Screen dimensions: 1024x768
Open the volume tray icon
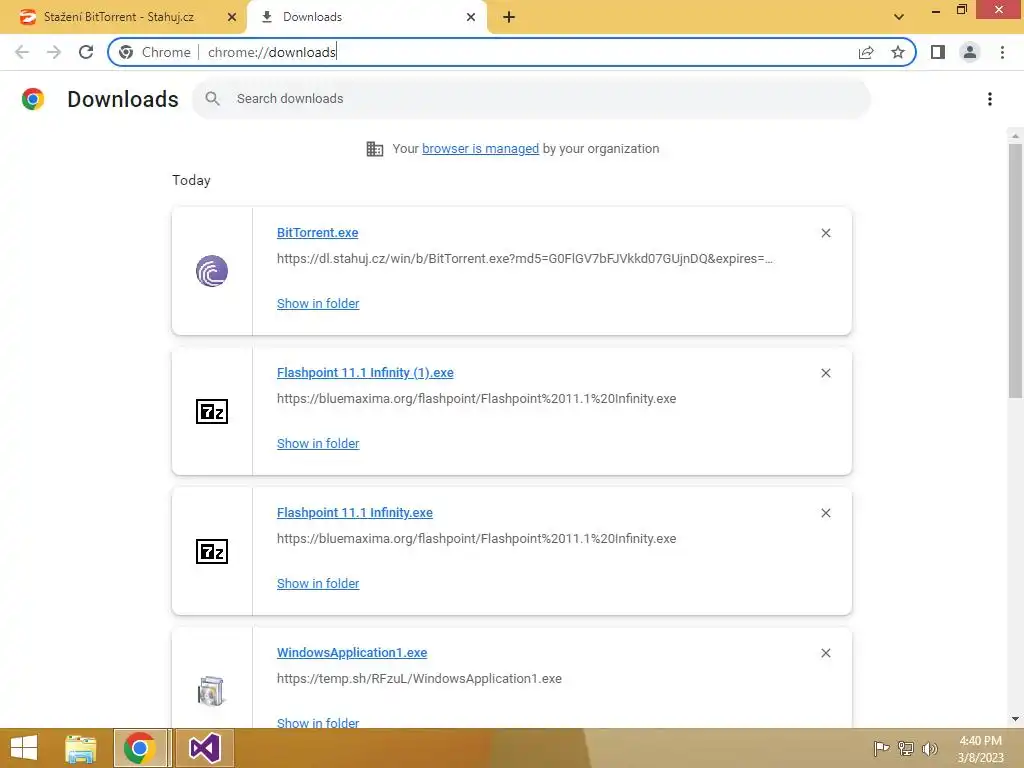click(x=930, y=748)
